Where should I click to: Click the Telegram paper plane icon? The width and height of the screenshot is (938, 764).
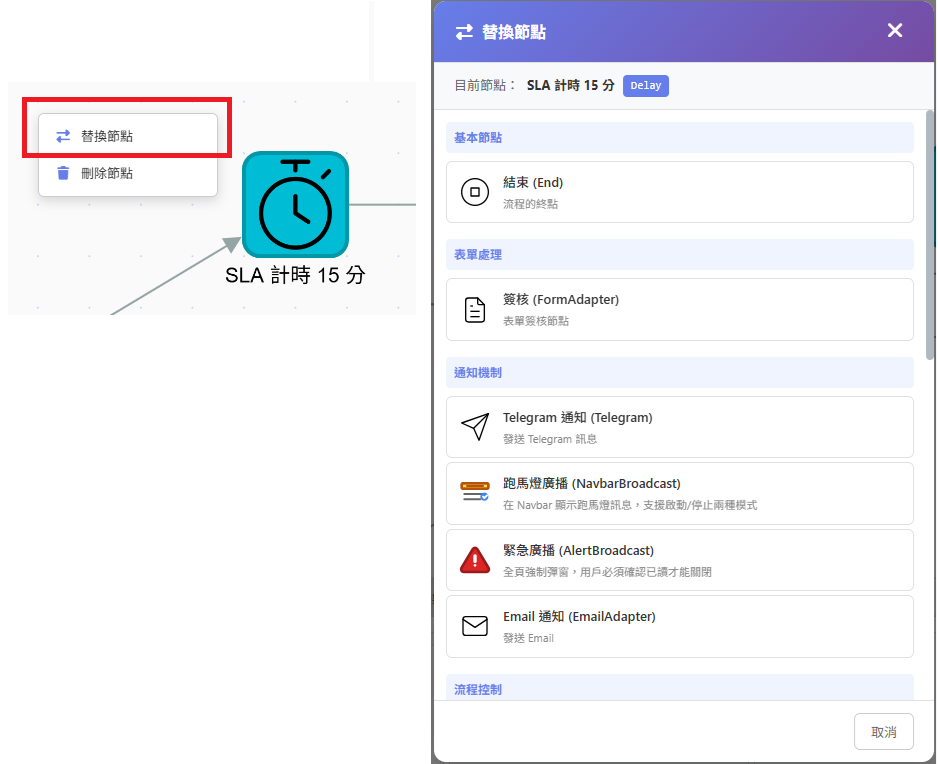[x=475, y=427]
